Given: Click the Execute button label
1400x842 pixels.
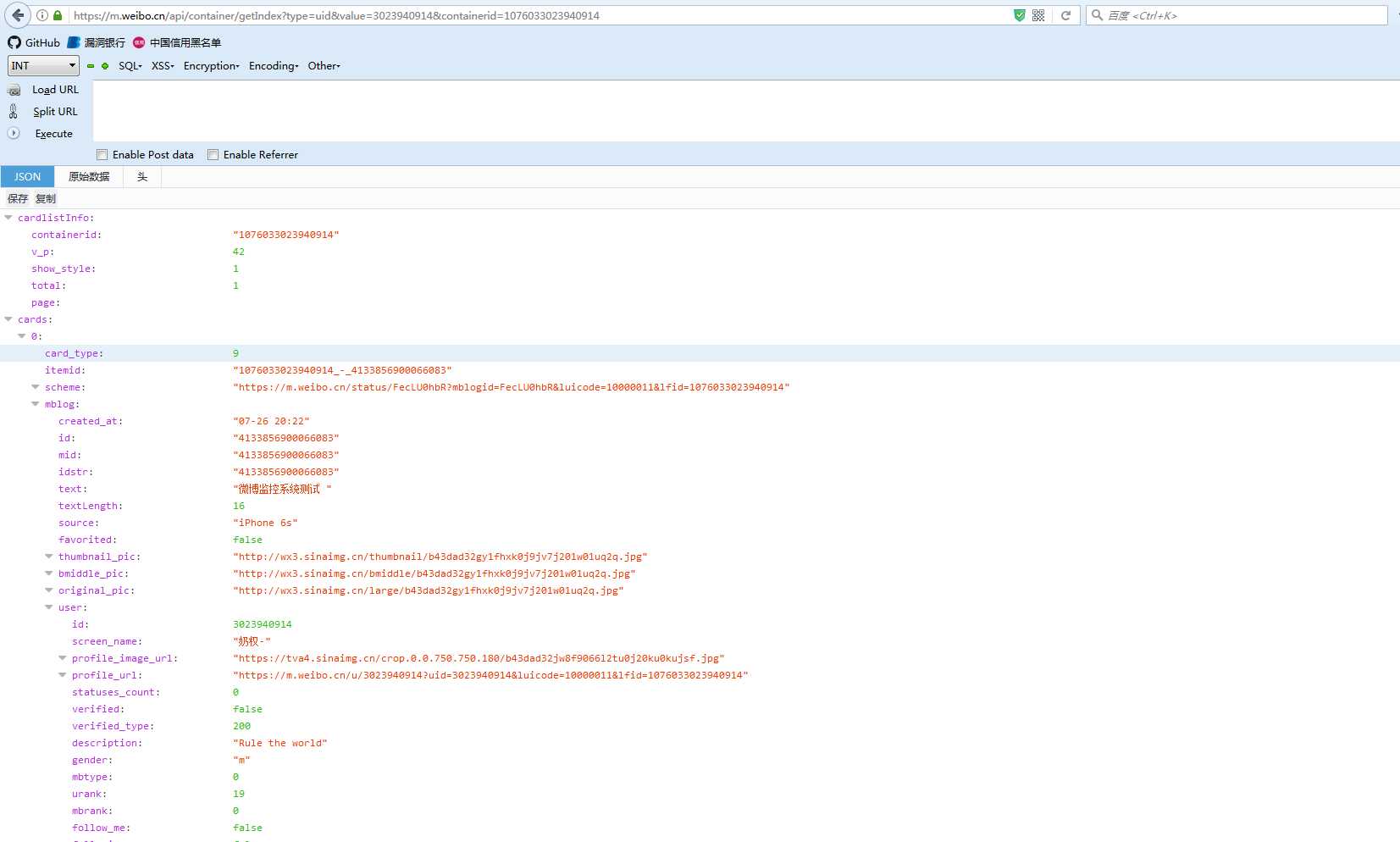Looking at the screenshot, I should point(53,133).
